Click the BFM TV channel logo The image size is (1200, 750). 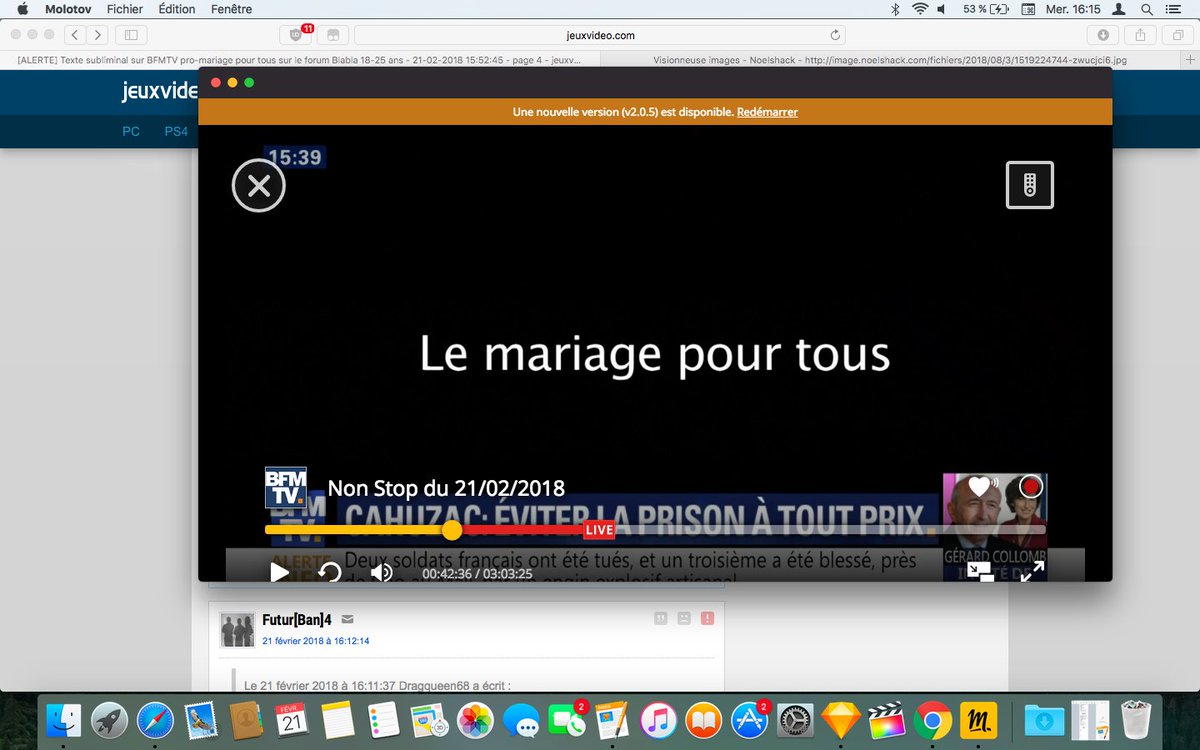pos(285,488)
